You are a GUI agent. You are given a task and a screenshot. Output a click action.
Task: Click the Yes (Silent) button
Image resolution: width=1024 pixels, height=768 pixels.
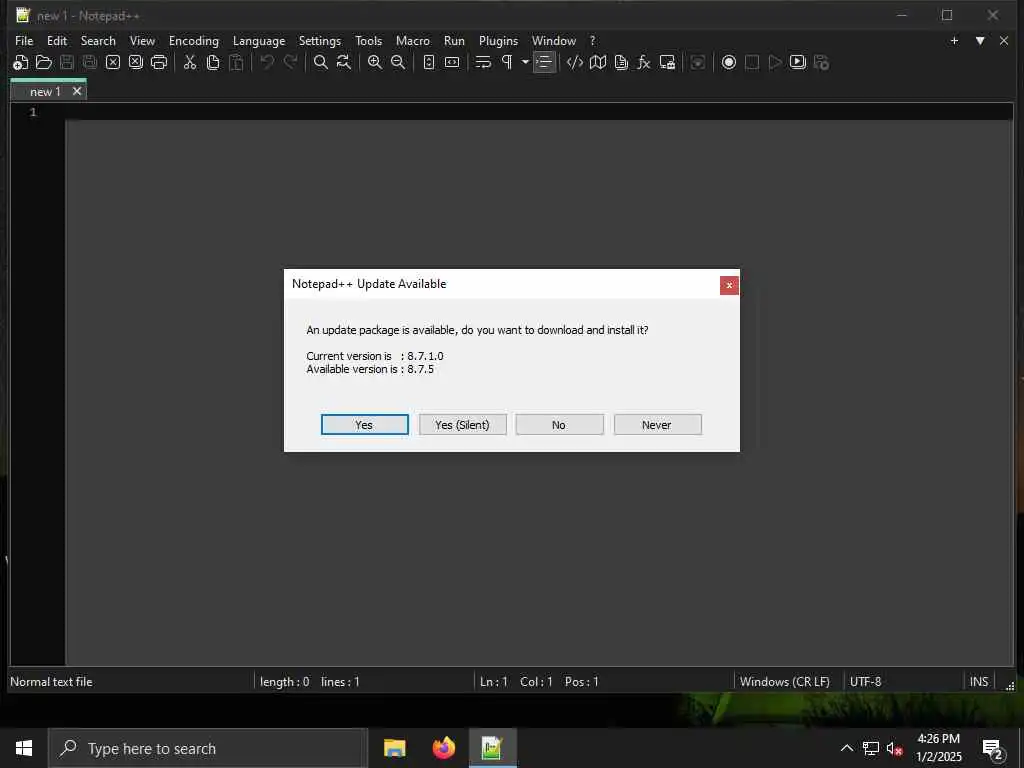tap(462, 424)
